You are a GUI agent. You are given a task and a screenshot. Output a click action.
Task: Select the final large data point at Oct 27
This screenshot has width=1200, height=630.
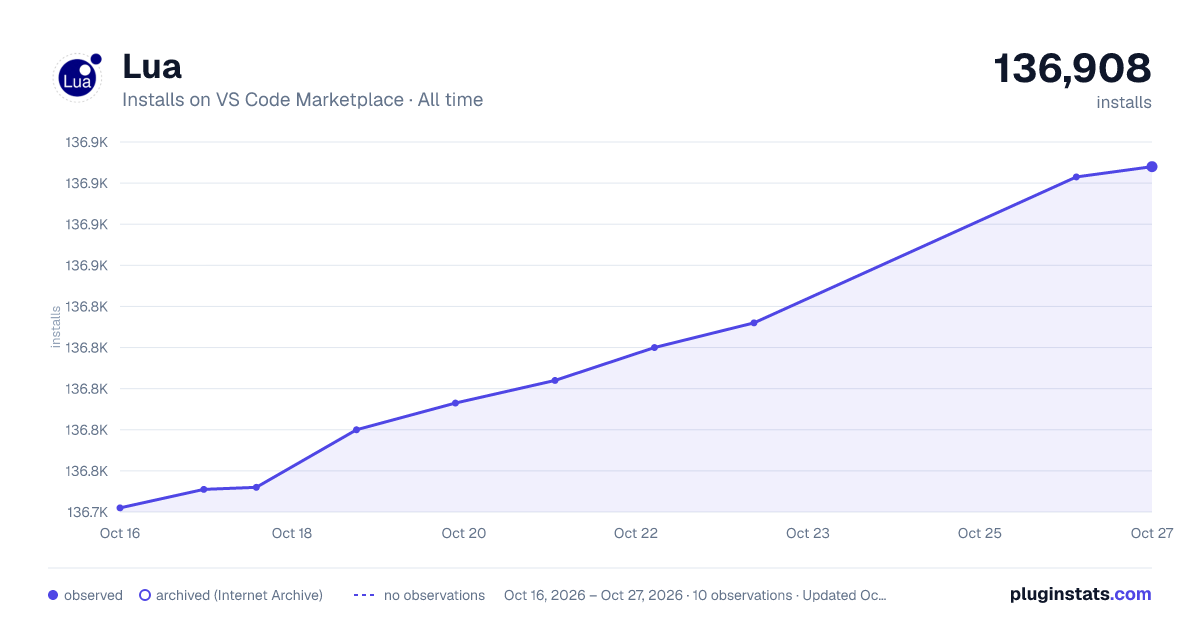click(x=1152, y=167)
